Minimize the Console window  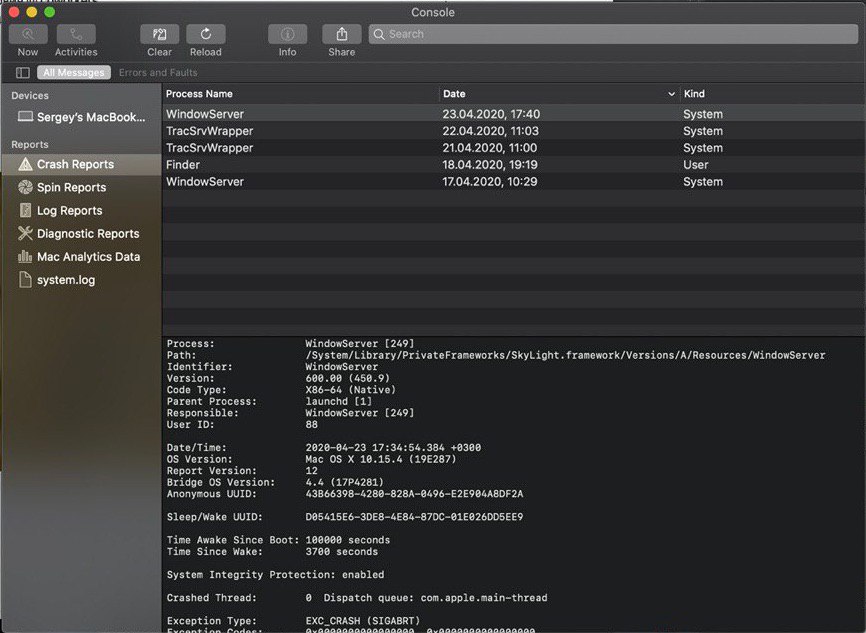click(x=31, y=12)
